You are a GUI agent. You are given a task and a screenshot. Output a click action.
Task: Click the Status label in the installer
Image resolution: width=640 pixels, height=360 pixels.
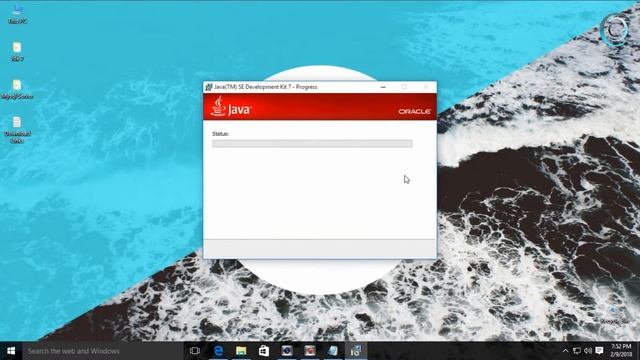point(220,134)
